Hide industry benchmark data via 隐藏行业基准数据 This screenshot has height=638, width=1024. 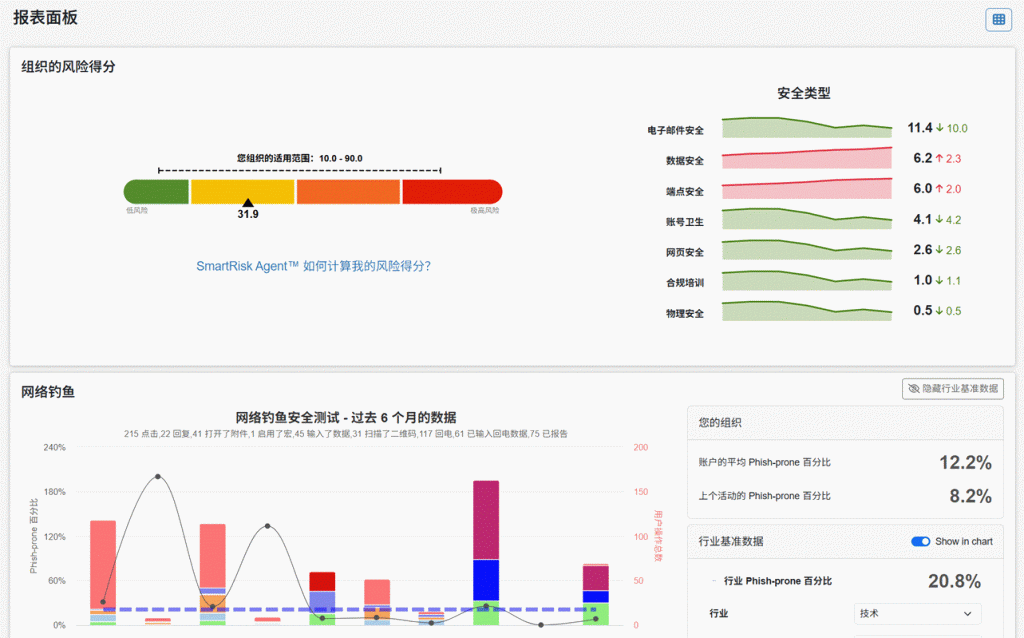pos(952,389)
